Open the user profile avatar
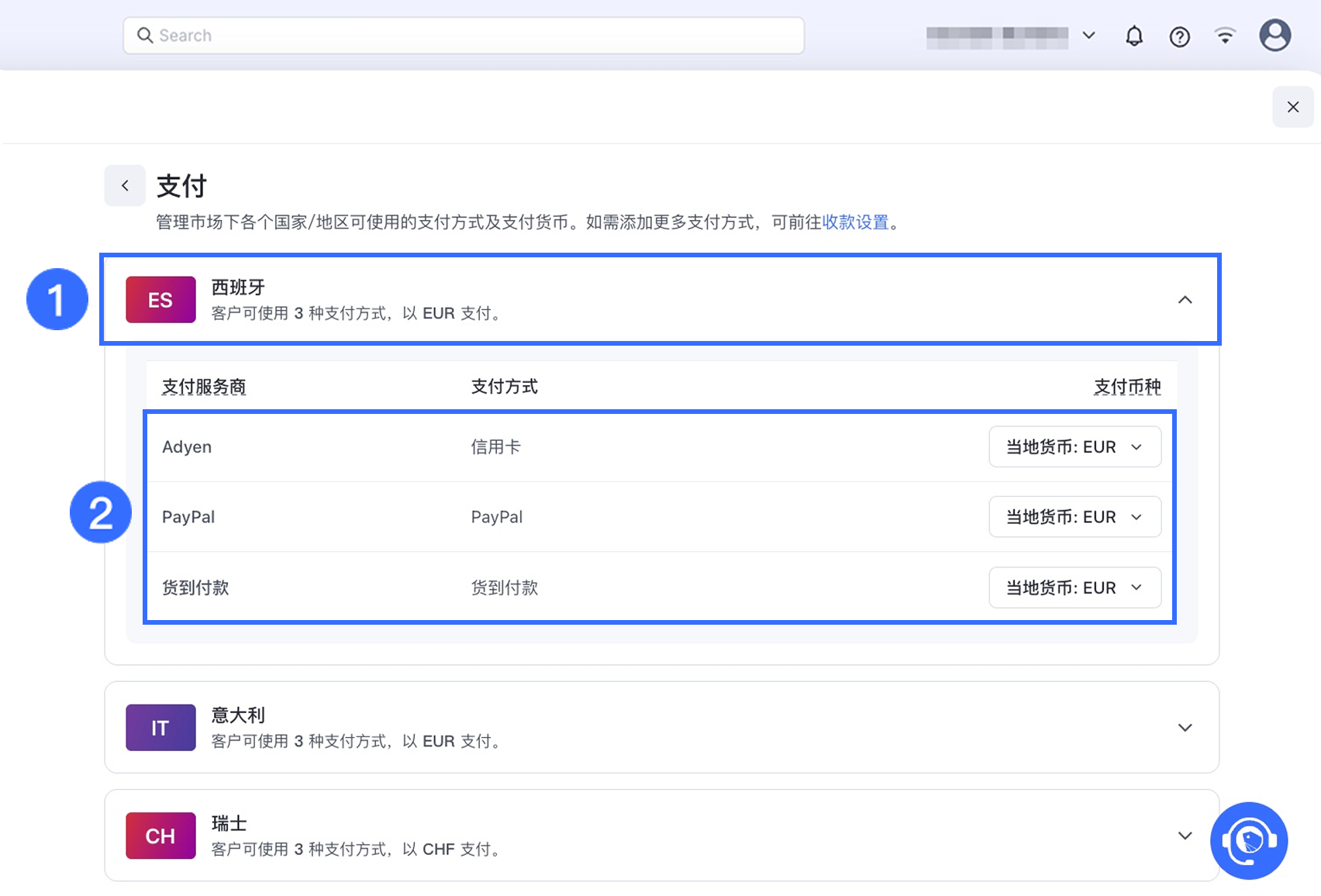The height and width of the screenshot is (896, 1321). [x=1274, y=36]
